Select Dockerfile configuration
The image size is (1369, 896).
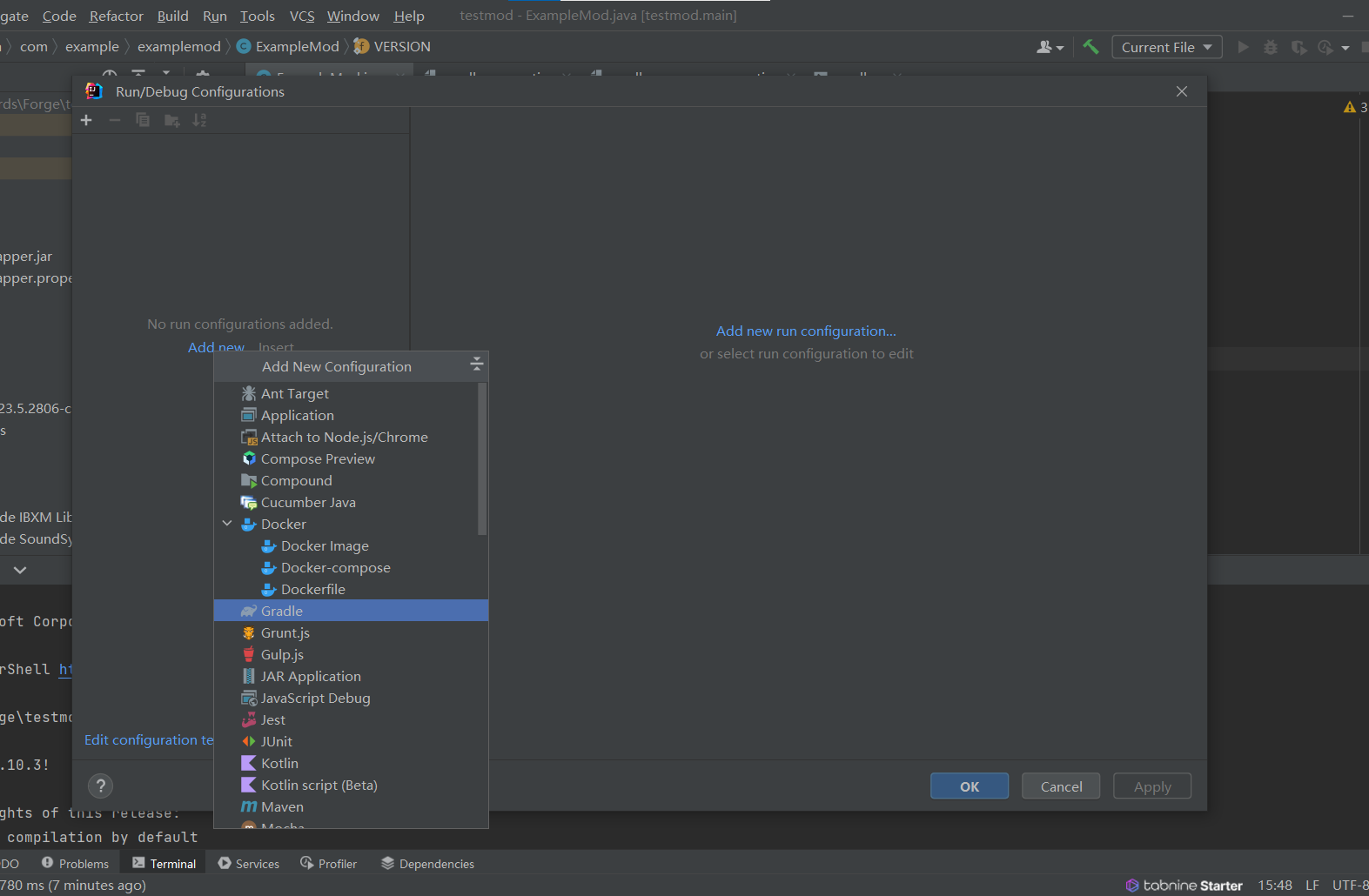(x=351, y=589)
